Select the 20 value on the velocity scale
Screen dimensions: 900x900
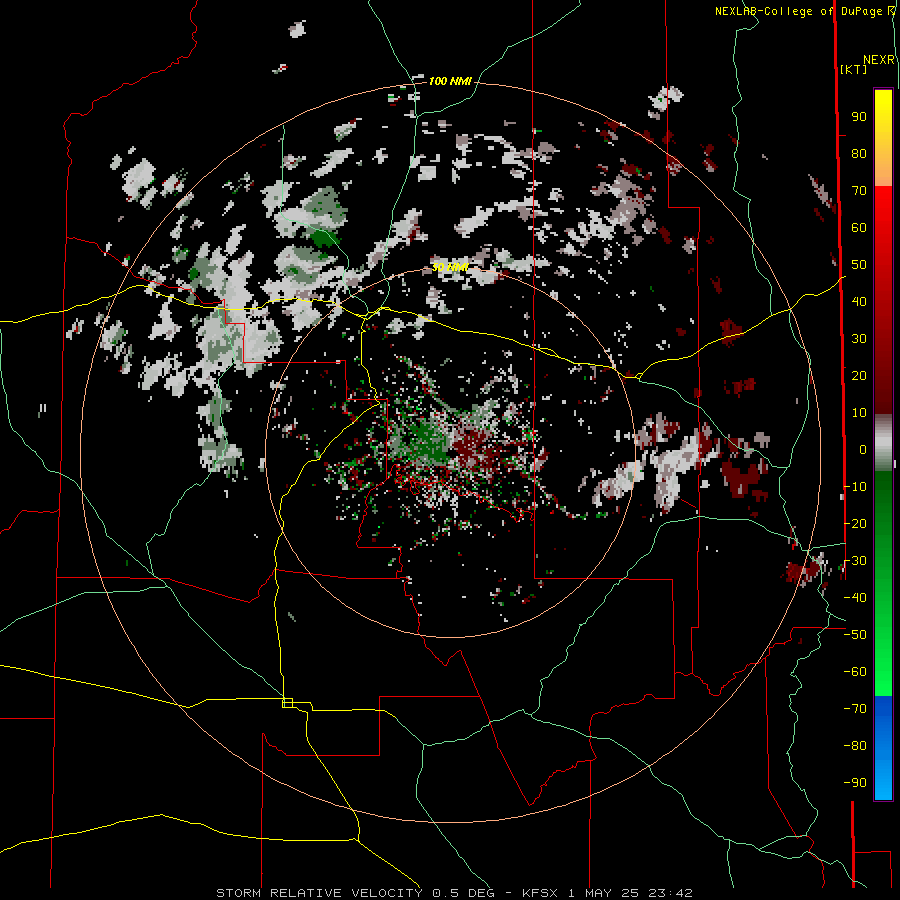(x=859, y=376)
